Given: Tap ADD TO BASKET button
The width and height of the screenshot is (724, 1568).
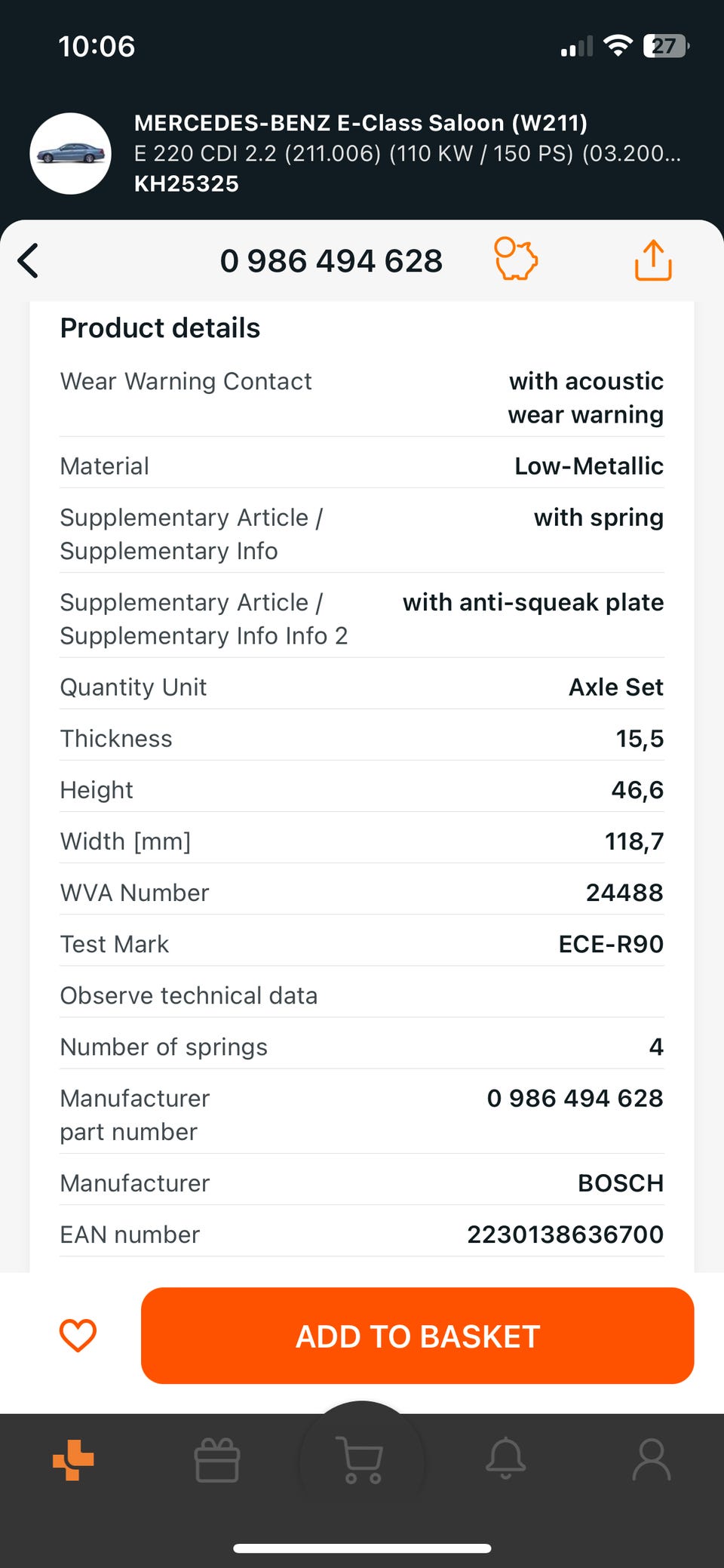Looking at the screenshot, I should pyautogui.click(x=417, y=1336).
